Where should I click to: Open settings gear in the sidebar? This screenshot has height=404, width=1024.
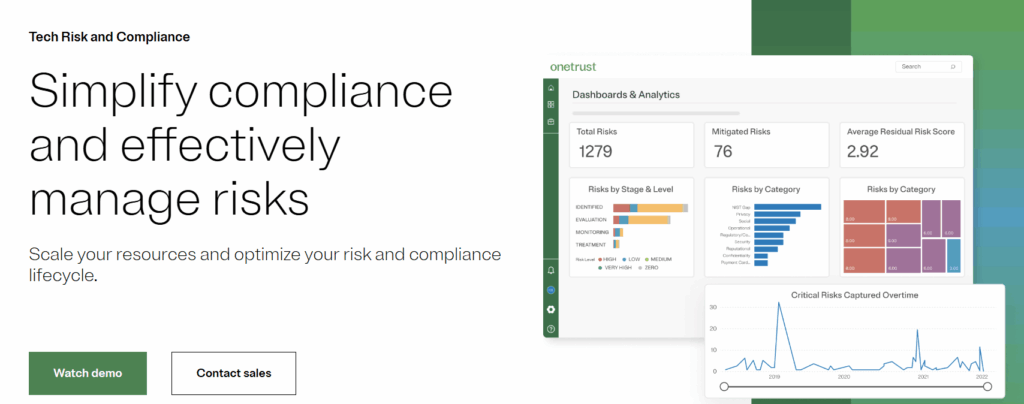tap(551, 309)
